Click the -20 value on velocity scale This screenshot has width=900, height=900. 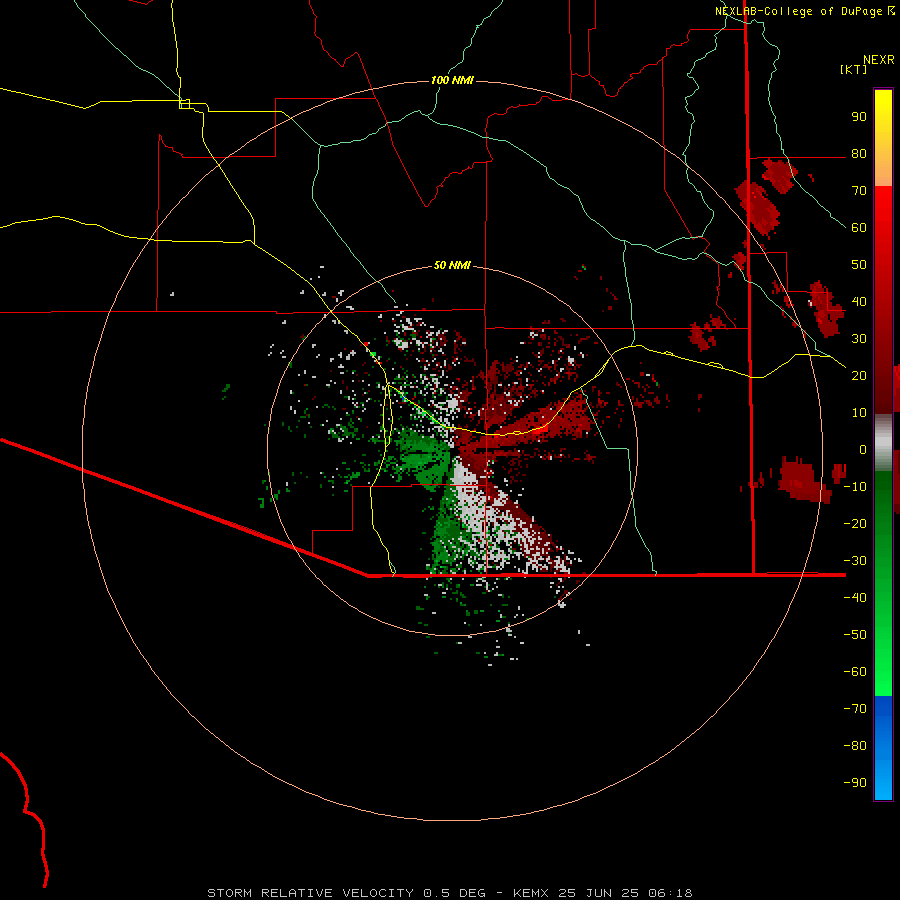(x=855, y=523)
